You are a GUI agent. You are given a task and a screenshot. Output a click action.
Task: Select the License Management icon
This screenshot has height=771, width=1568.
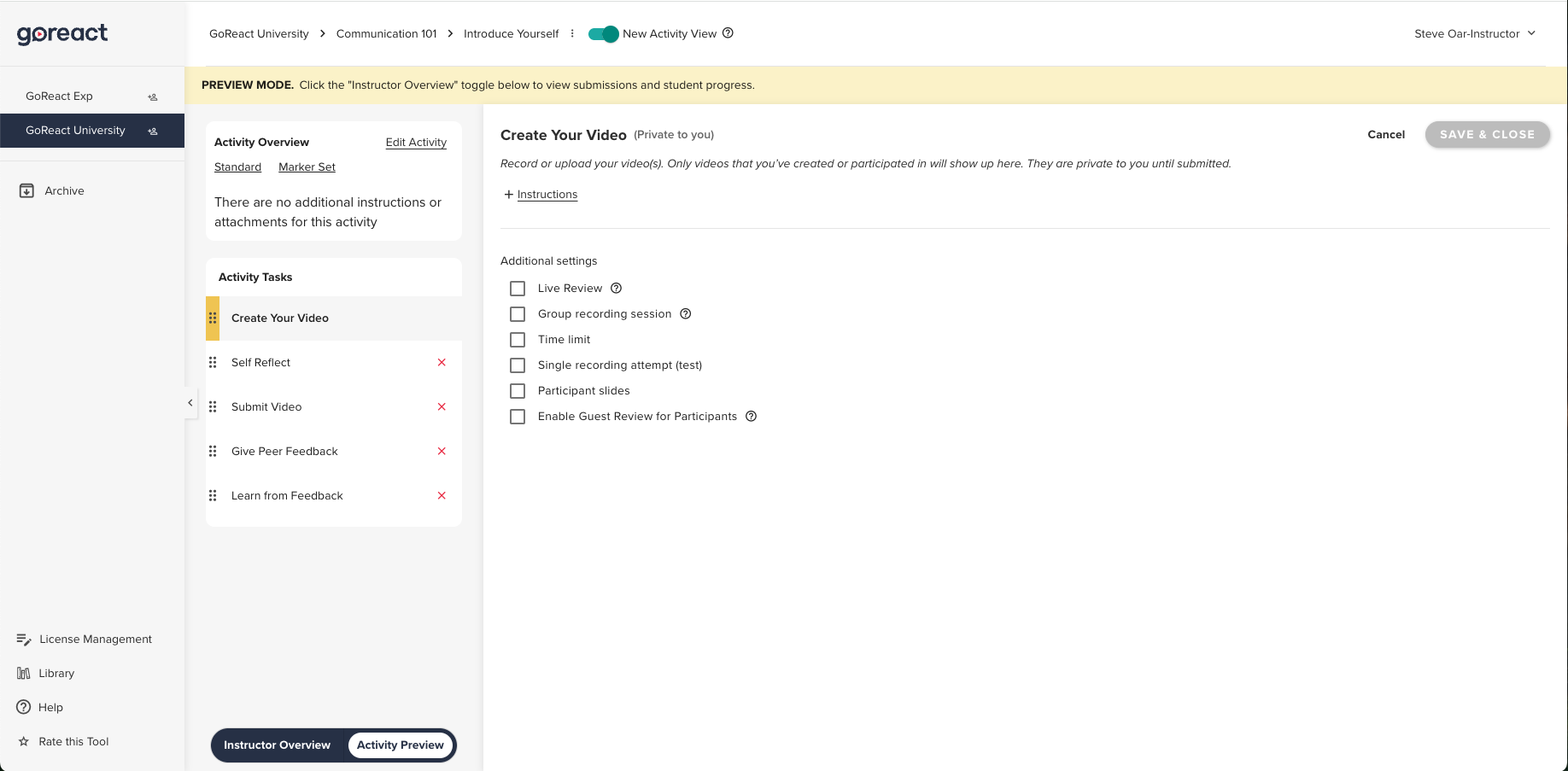[22, 639]
